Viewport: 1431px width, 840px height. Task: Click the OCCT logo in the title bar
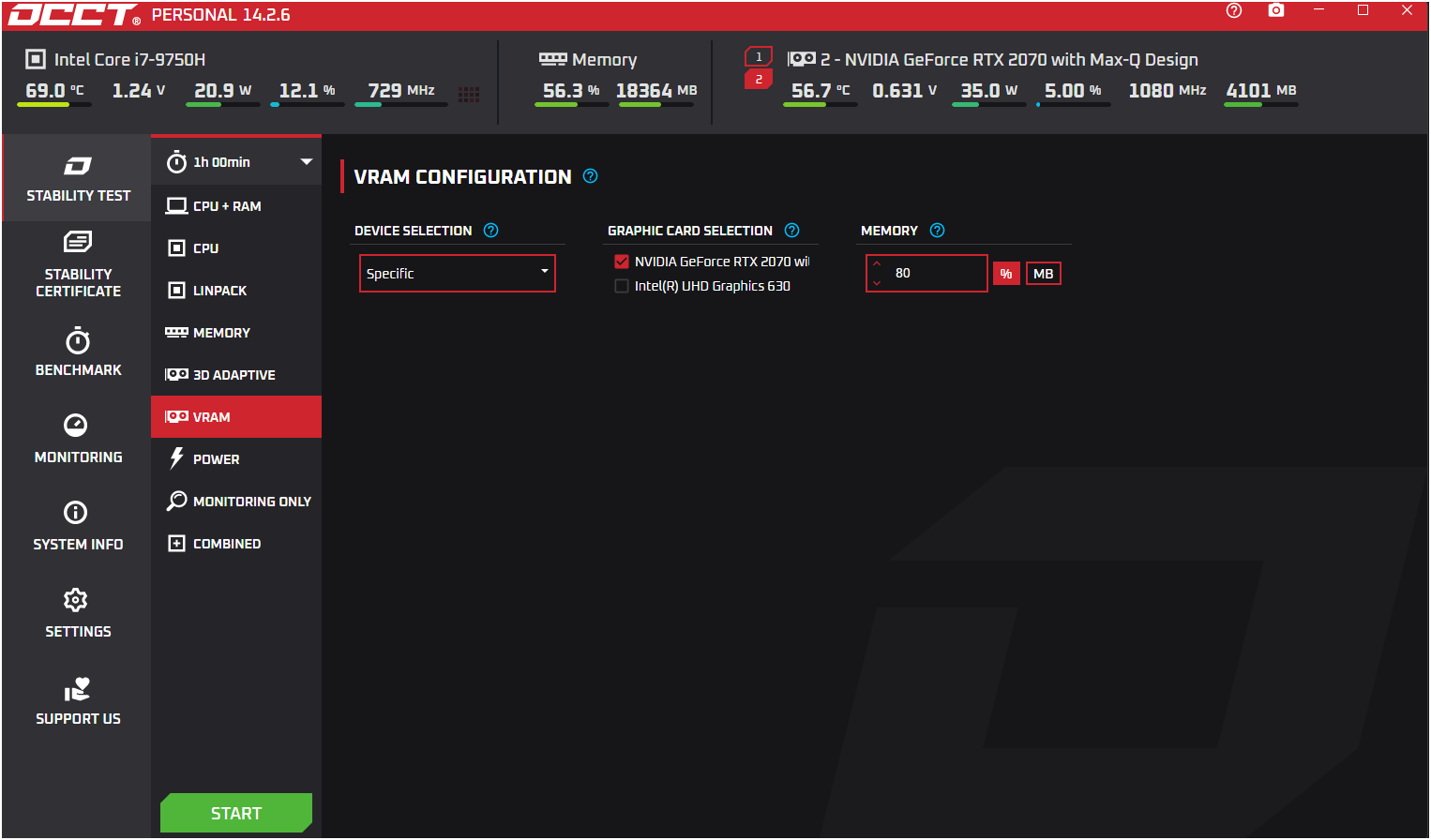tap(74, 15)
